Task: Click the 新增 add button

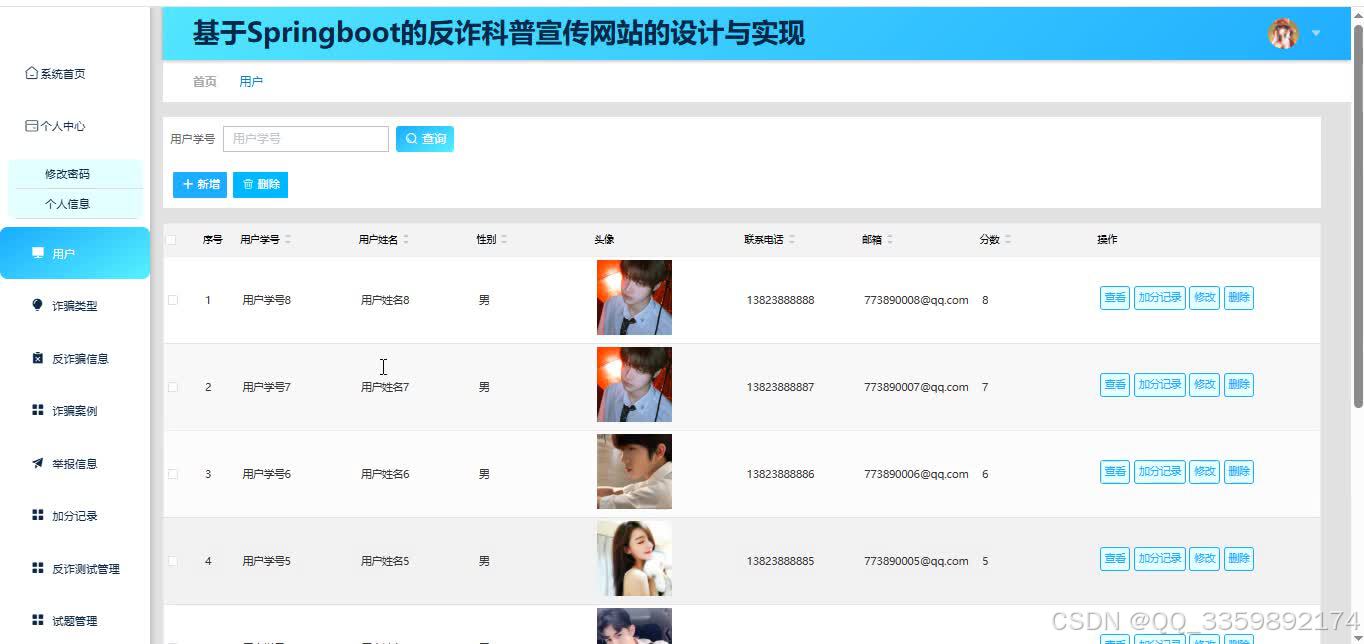Action: [x=200, y=184]
